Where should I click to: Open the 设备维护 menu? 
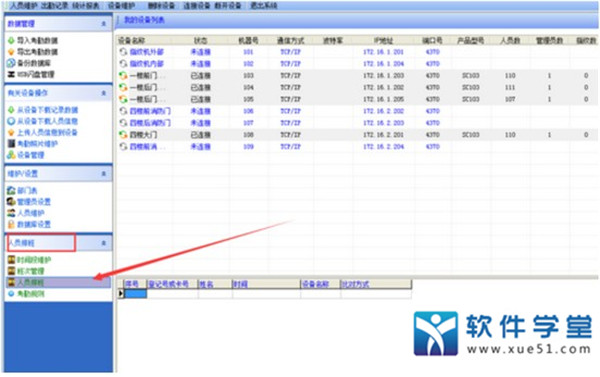(121, 6)
